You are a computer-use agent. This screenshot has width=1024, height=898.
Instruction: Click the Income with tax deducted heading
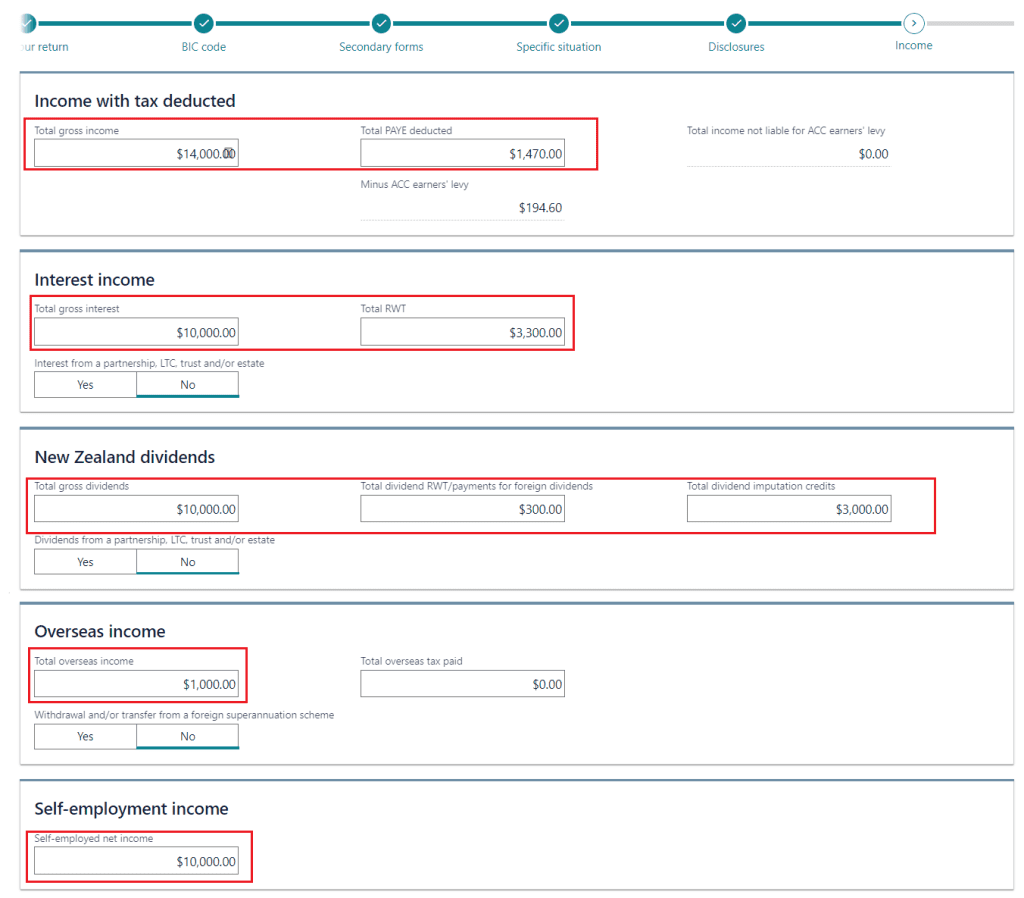click(x=135, y=101)
